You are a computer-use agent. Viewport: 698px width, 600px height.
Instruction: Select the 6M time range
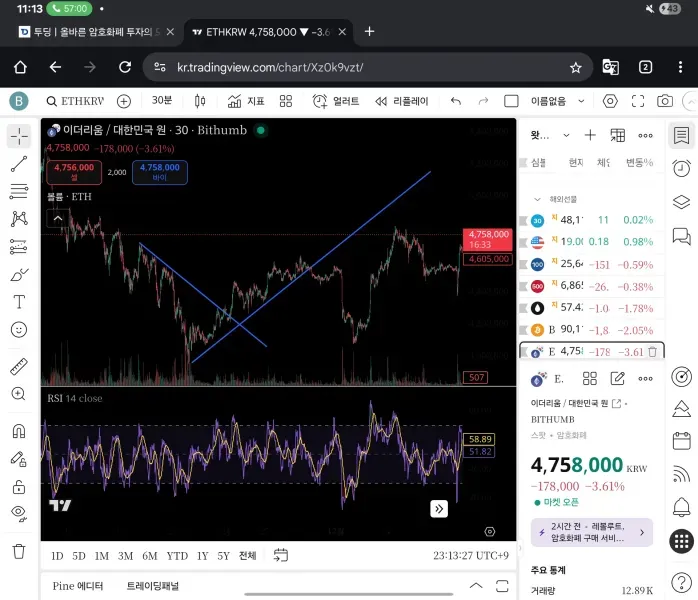[150, 556]
